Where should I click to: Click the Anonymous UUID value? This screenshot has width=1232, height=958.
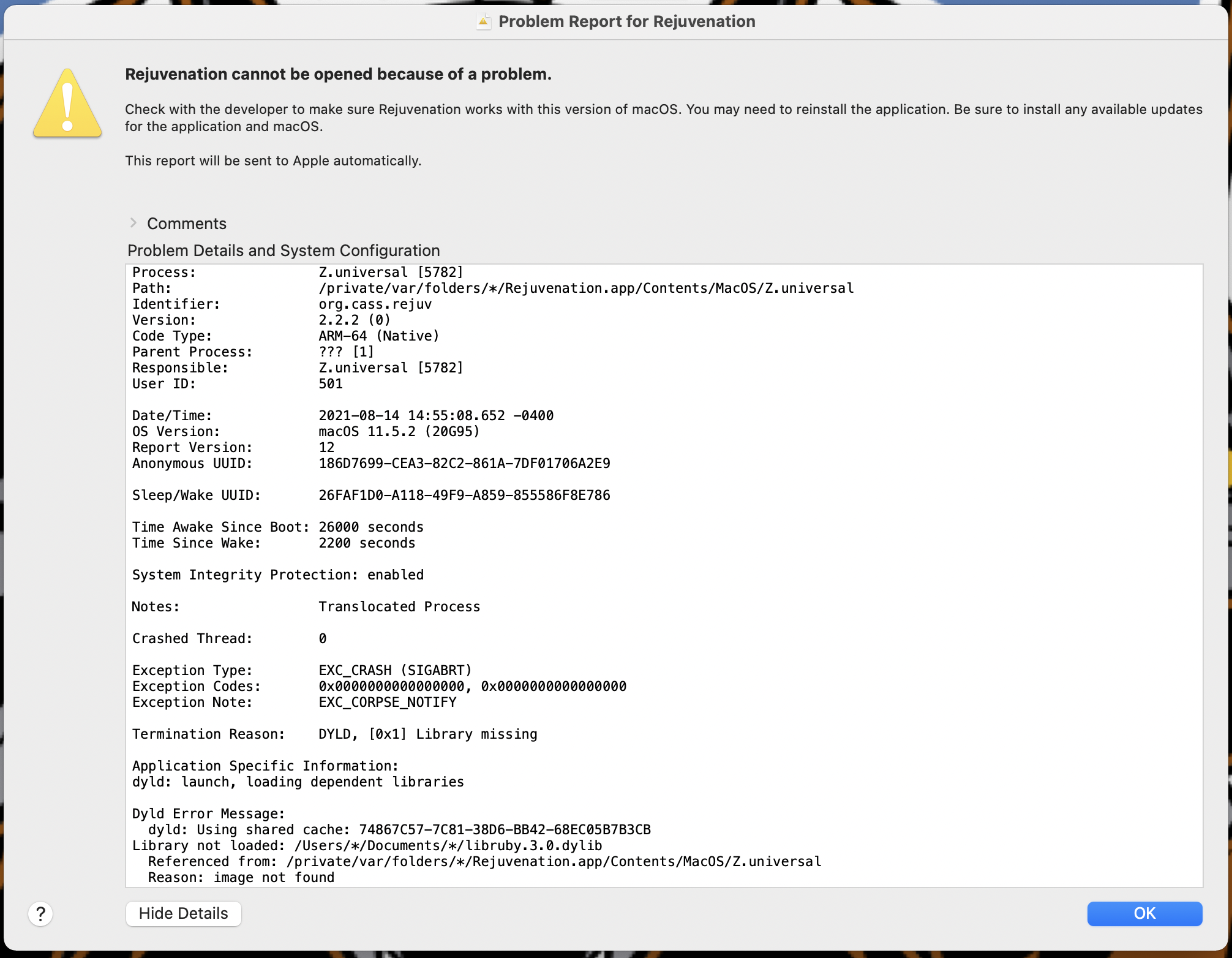[464, 463]
